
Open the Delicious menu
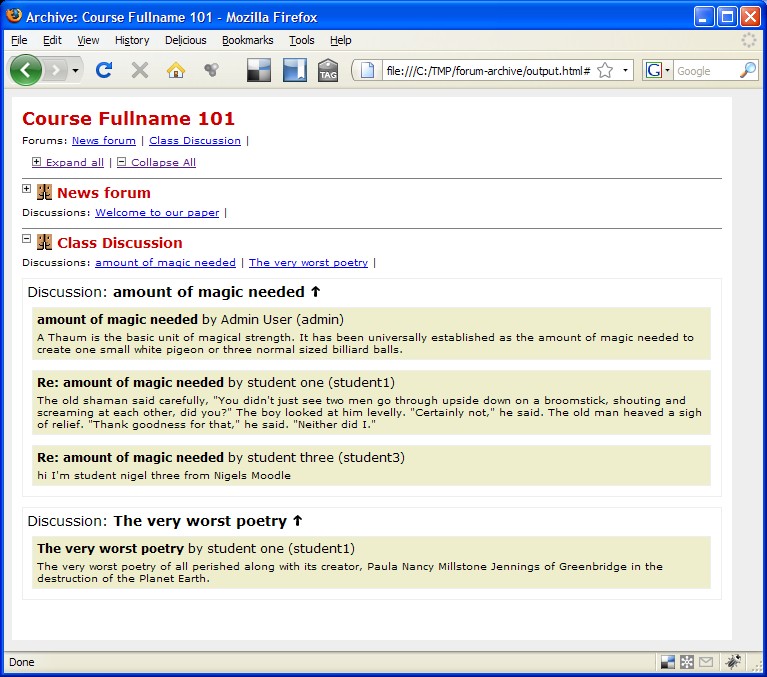(x=185, y=40)
